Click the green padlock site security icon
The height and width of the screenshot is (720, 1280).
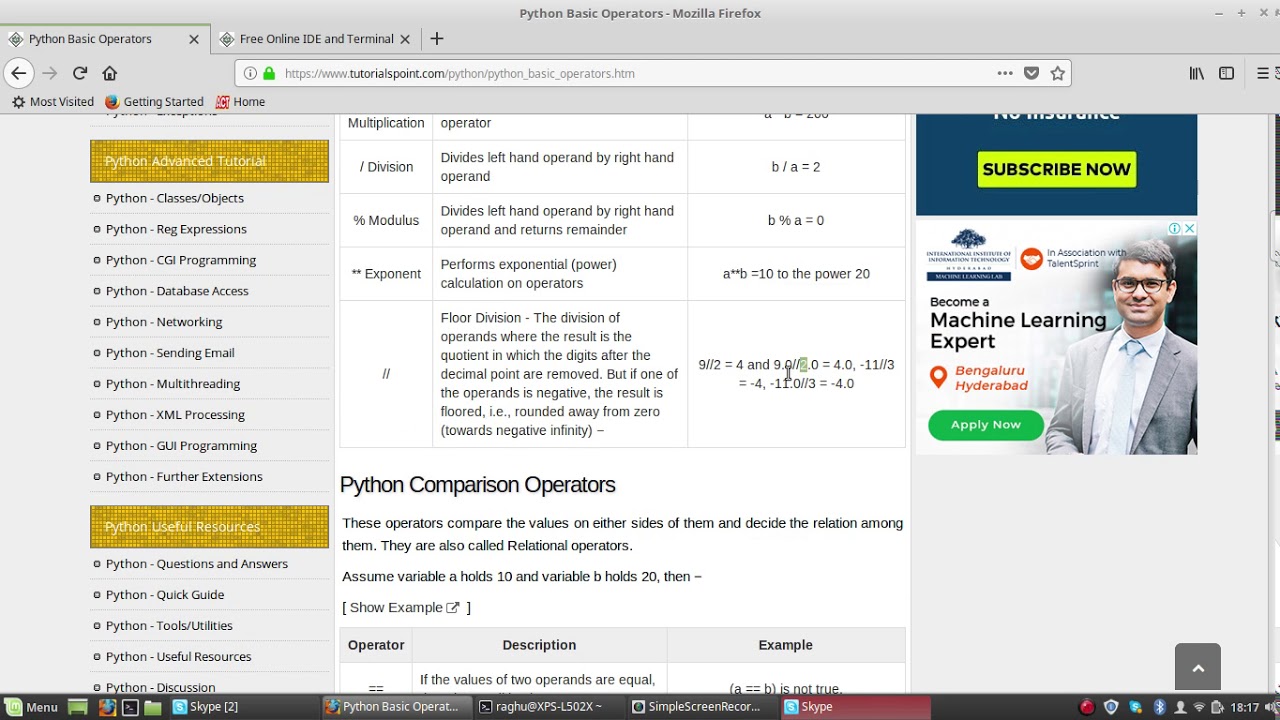coord(268,73)
